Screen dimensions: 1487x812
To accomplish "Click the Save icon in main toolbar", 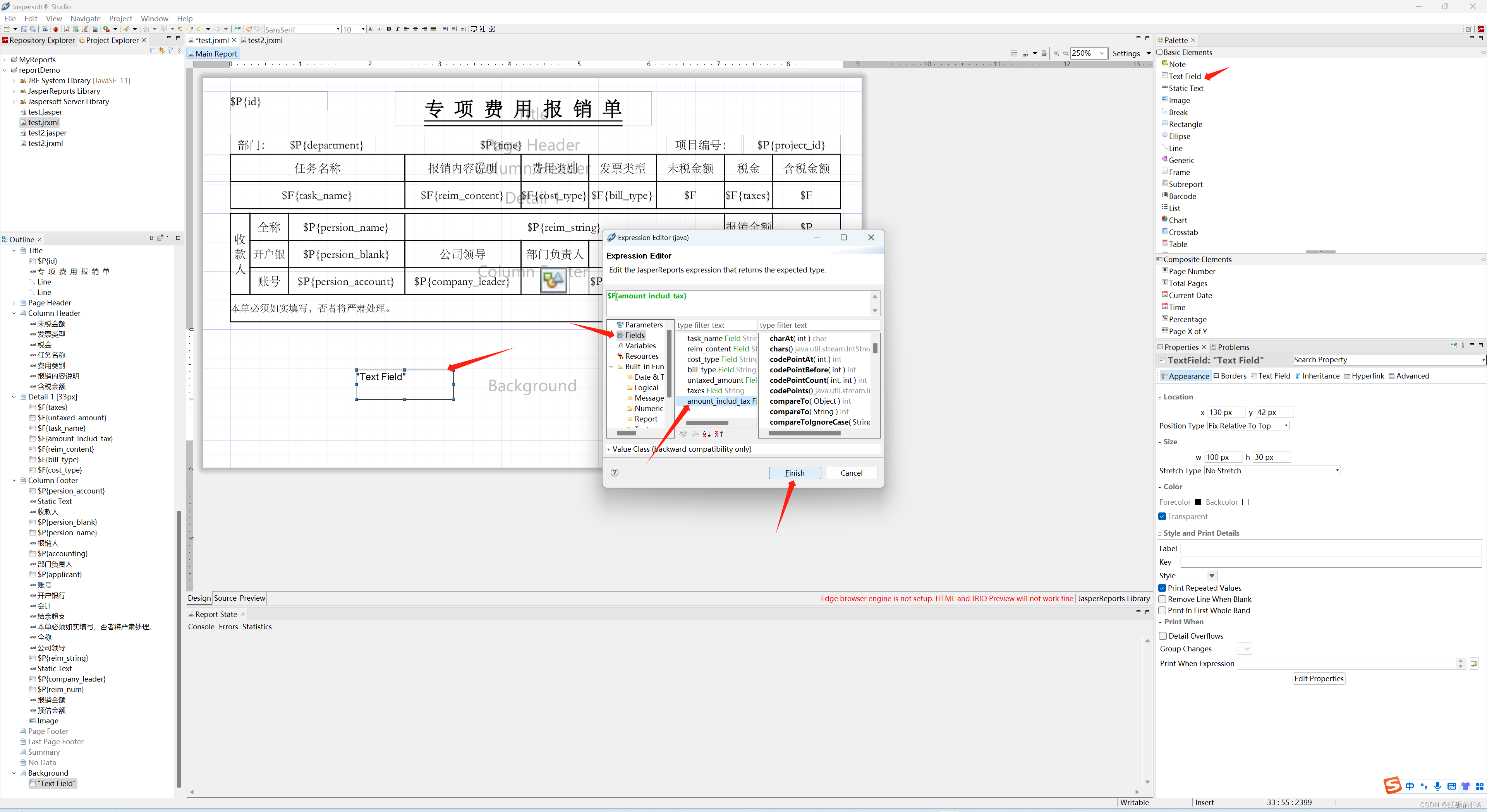I will pos(24,29).
